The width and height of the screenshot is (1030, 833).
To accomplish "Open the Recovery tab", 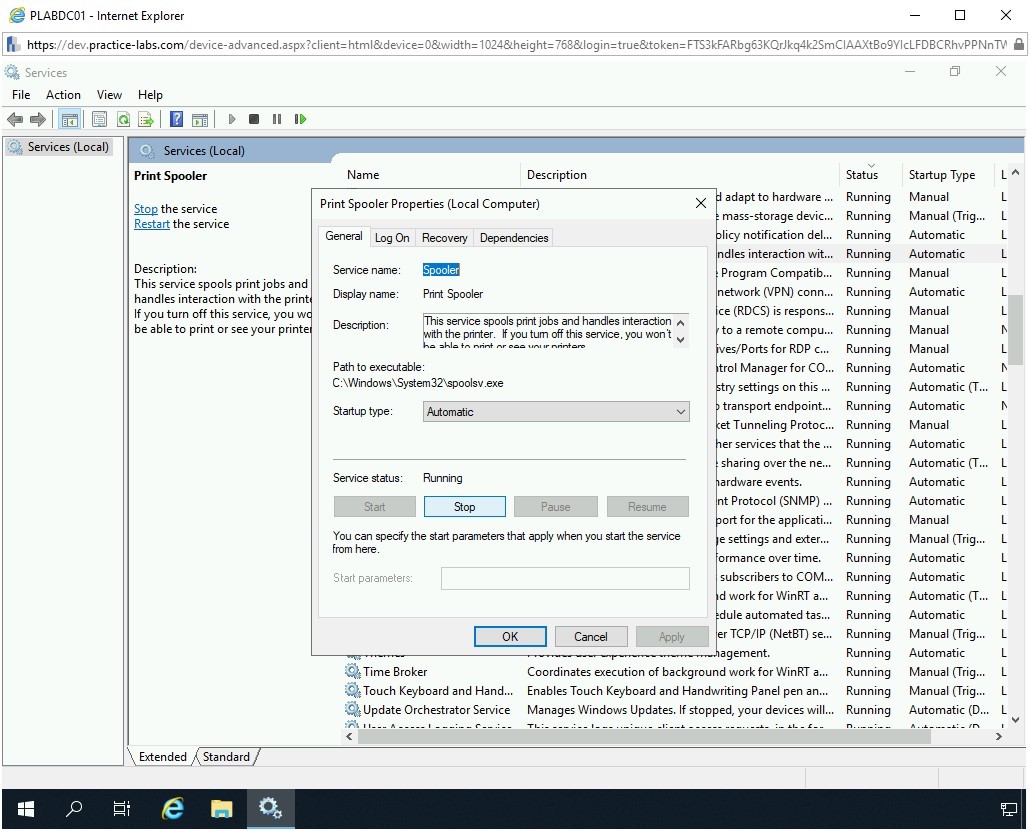I will click(x=444, y=238).
